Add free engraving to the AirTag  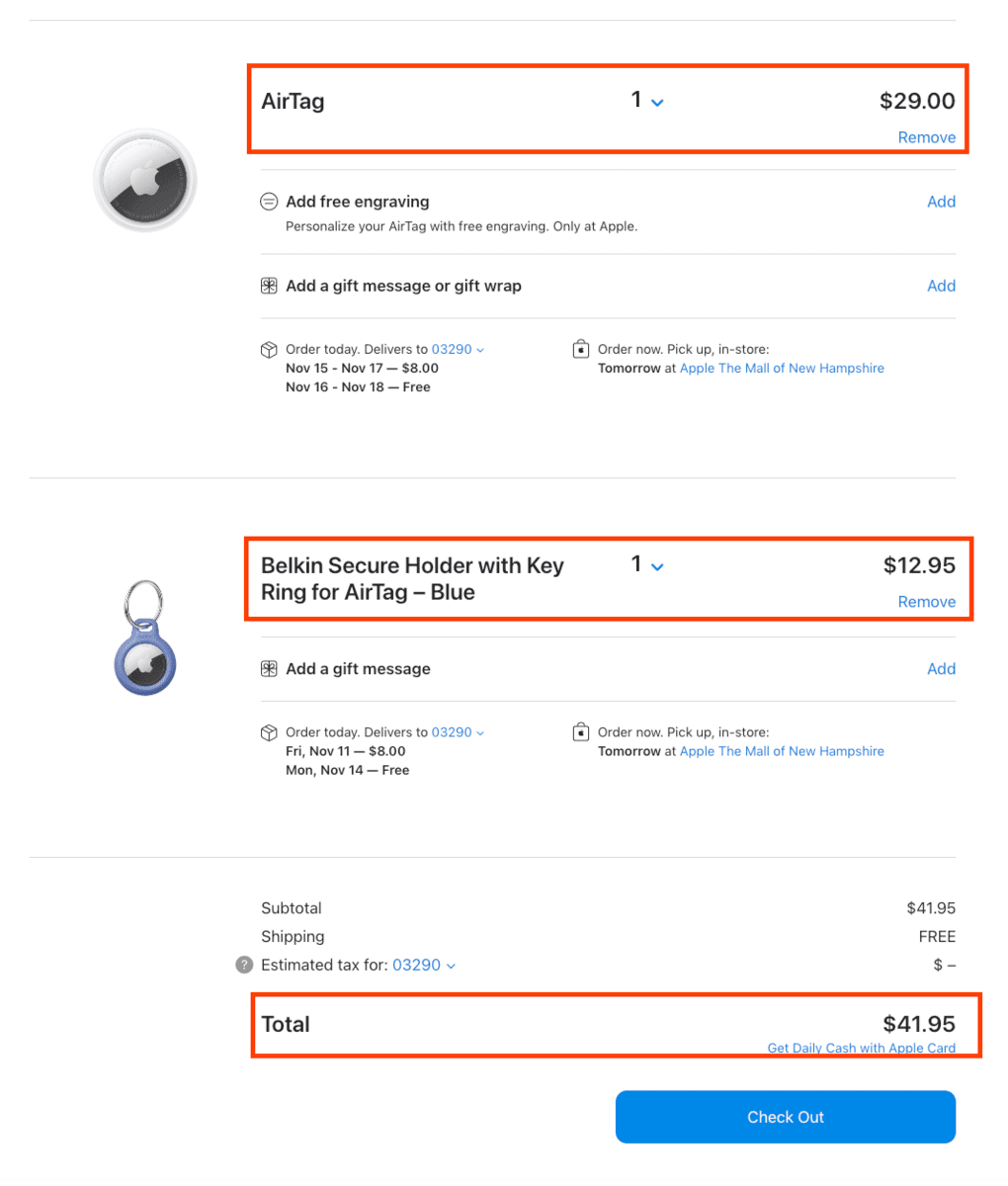(x=941, y=202)
